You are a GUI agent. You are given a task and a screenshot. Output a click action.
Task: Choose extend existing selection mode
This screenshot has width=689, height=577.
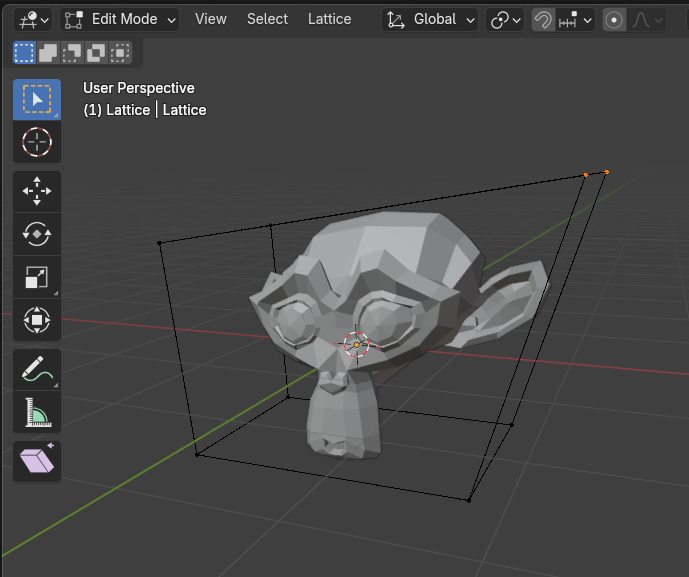coord(48,53)
